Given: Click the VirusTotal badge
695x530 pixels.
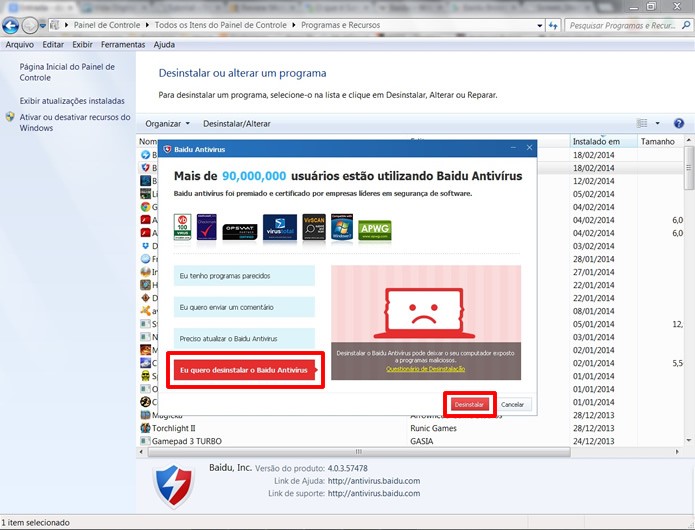Looking at the screenshot, I should pos(280,228).
